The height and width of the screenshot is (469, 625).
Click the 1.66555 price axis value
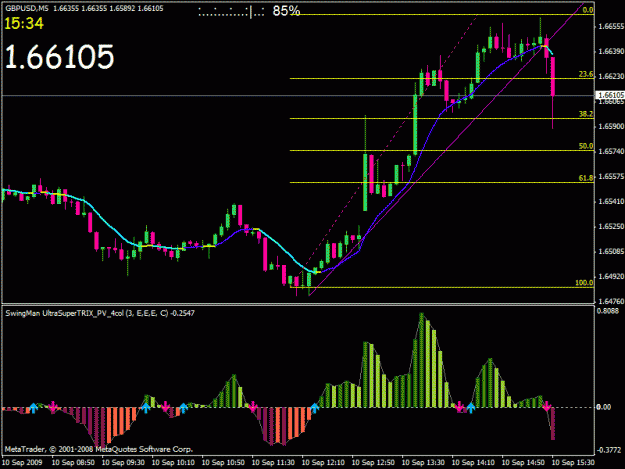pos(611,26)
